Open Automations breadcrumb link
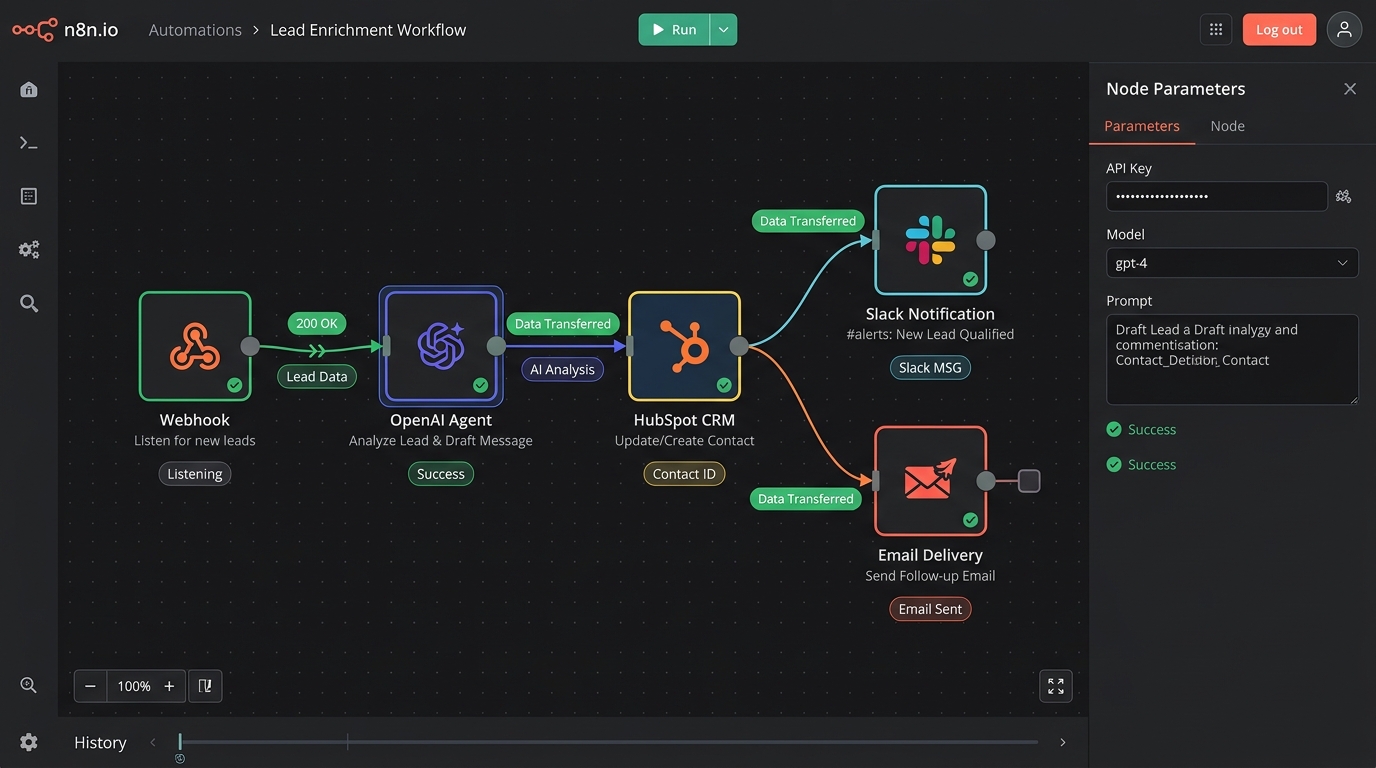This screenshot has height=768, width=1376. point(195,30)
